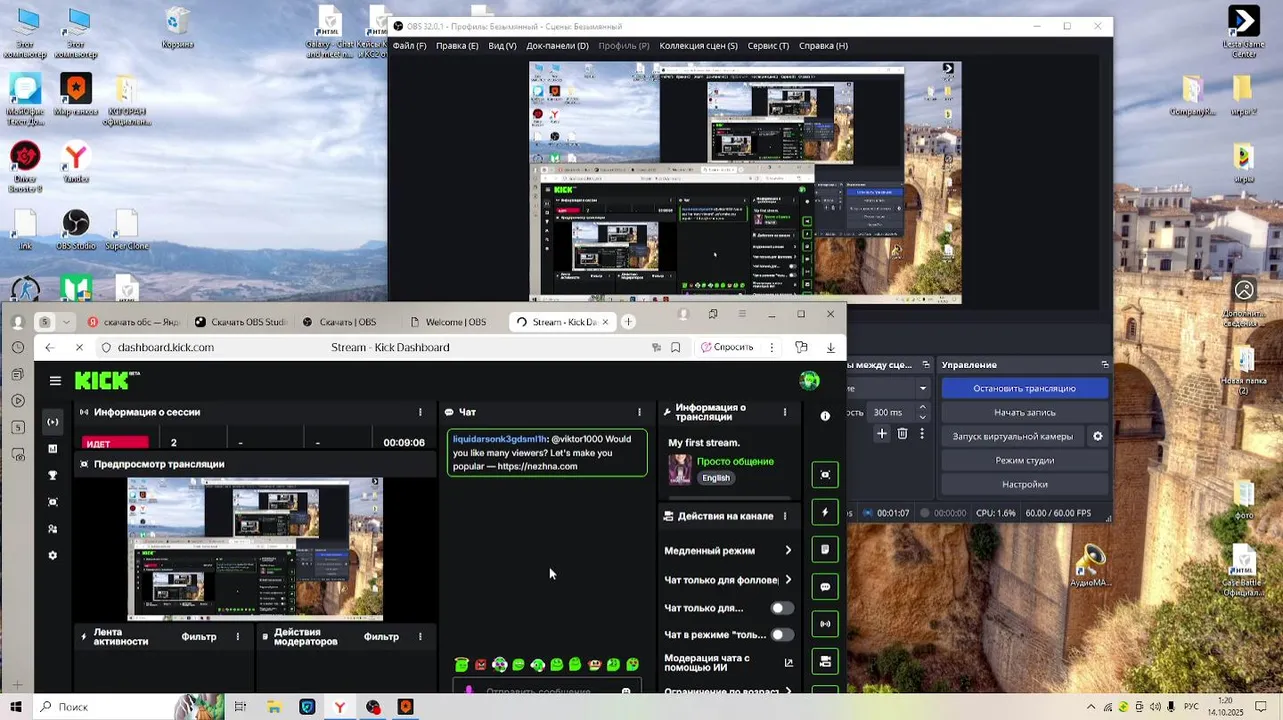Open transition three-dot options in OBS

922,434
